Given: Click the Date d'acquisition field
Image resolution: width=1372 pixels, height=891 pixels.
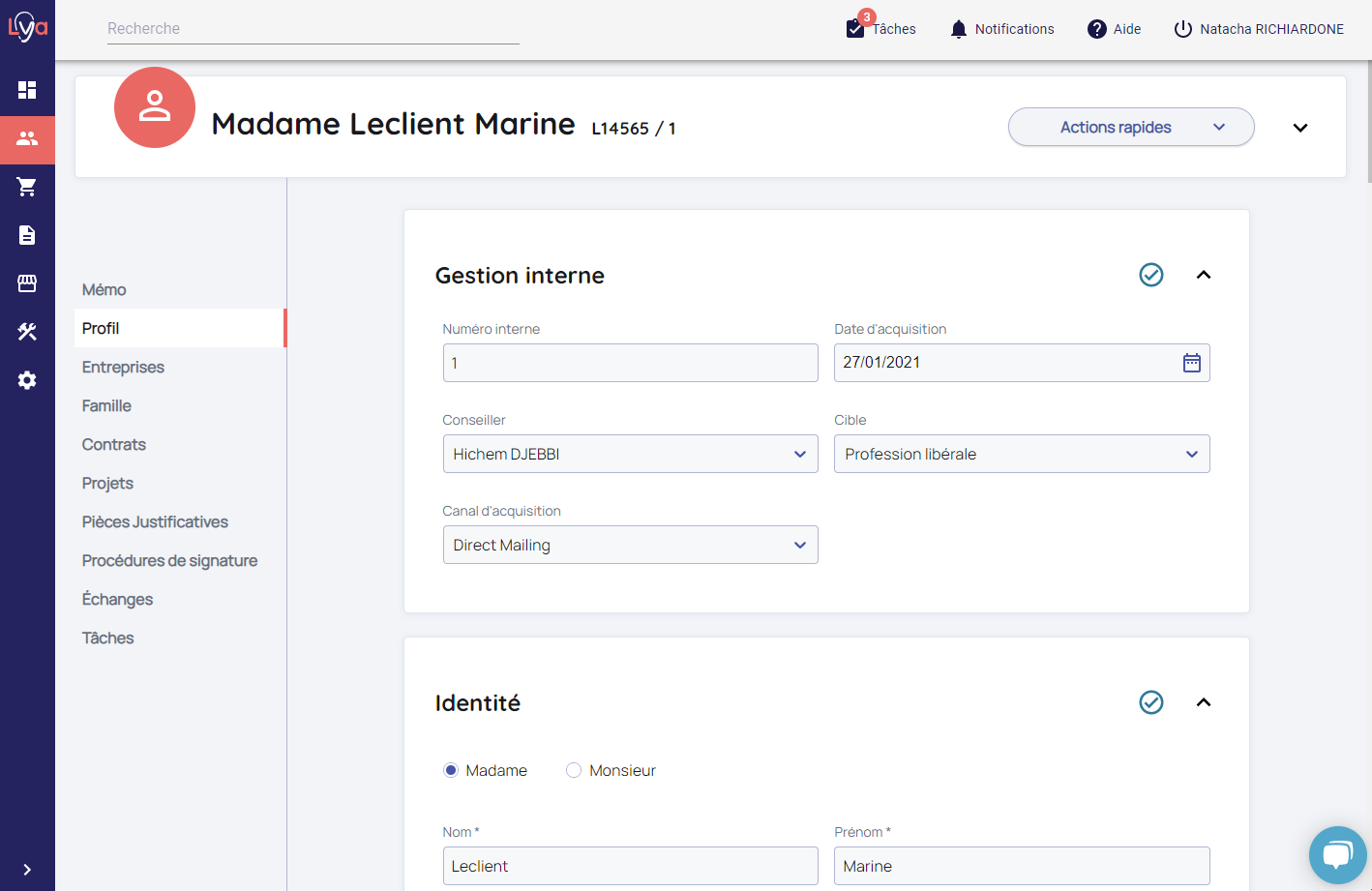Looking at the screenshot, I should pos(1022,363).
